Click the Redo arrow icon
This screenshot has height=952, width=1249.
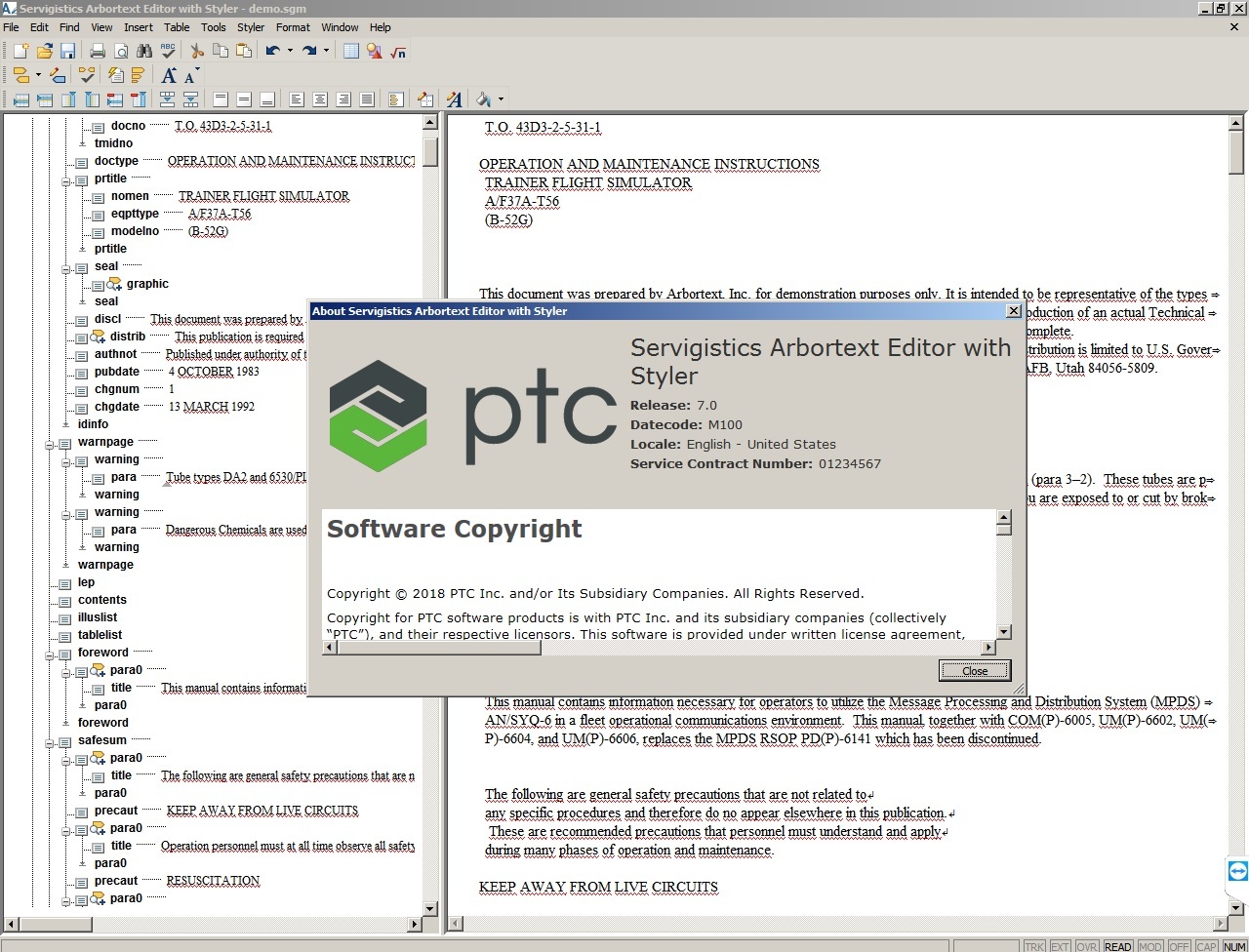click(x=309, y=51)
